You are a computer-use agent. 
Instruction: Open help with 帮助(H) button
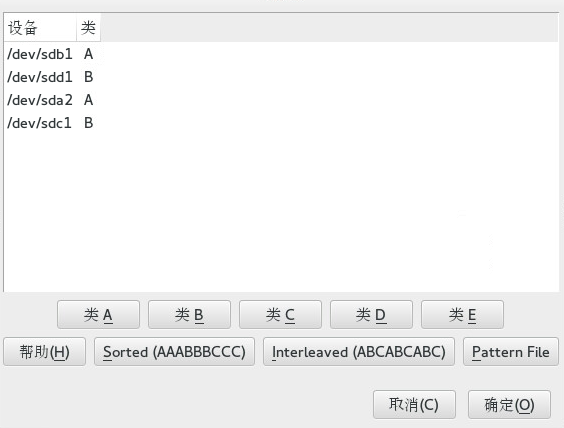point(45,352)
